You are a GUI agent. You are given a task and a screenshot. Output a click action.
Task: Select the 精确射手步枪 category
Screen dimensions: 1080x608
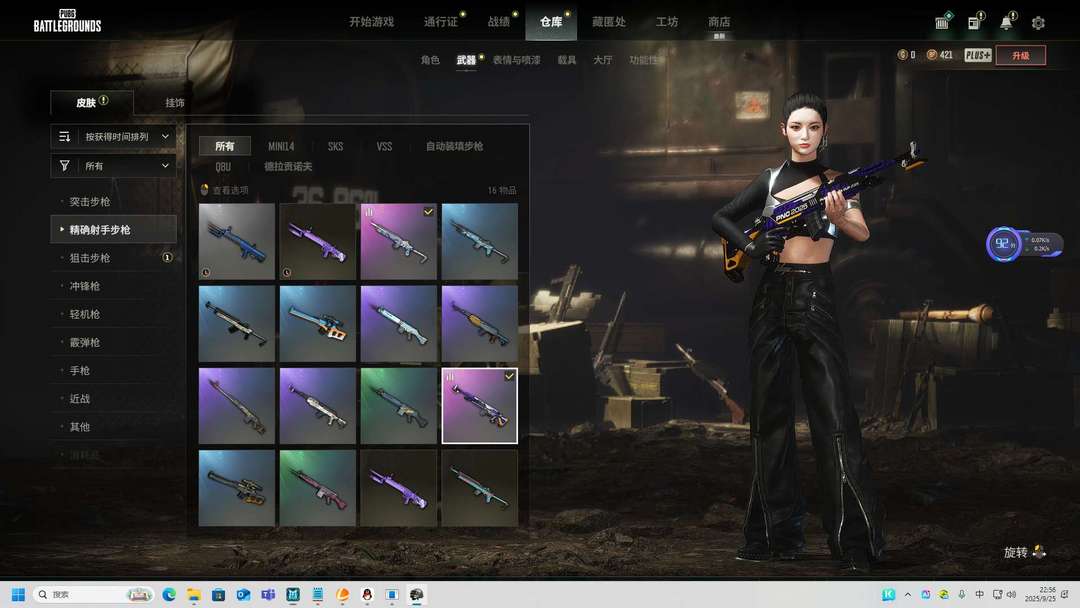coord(114,229)
